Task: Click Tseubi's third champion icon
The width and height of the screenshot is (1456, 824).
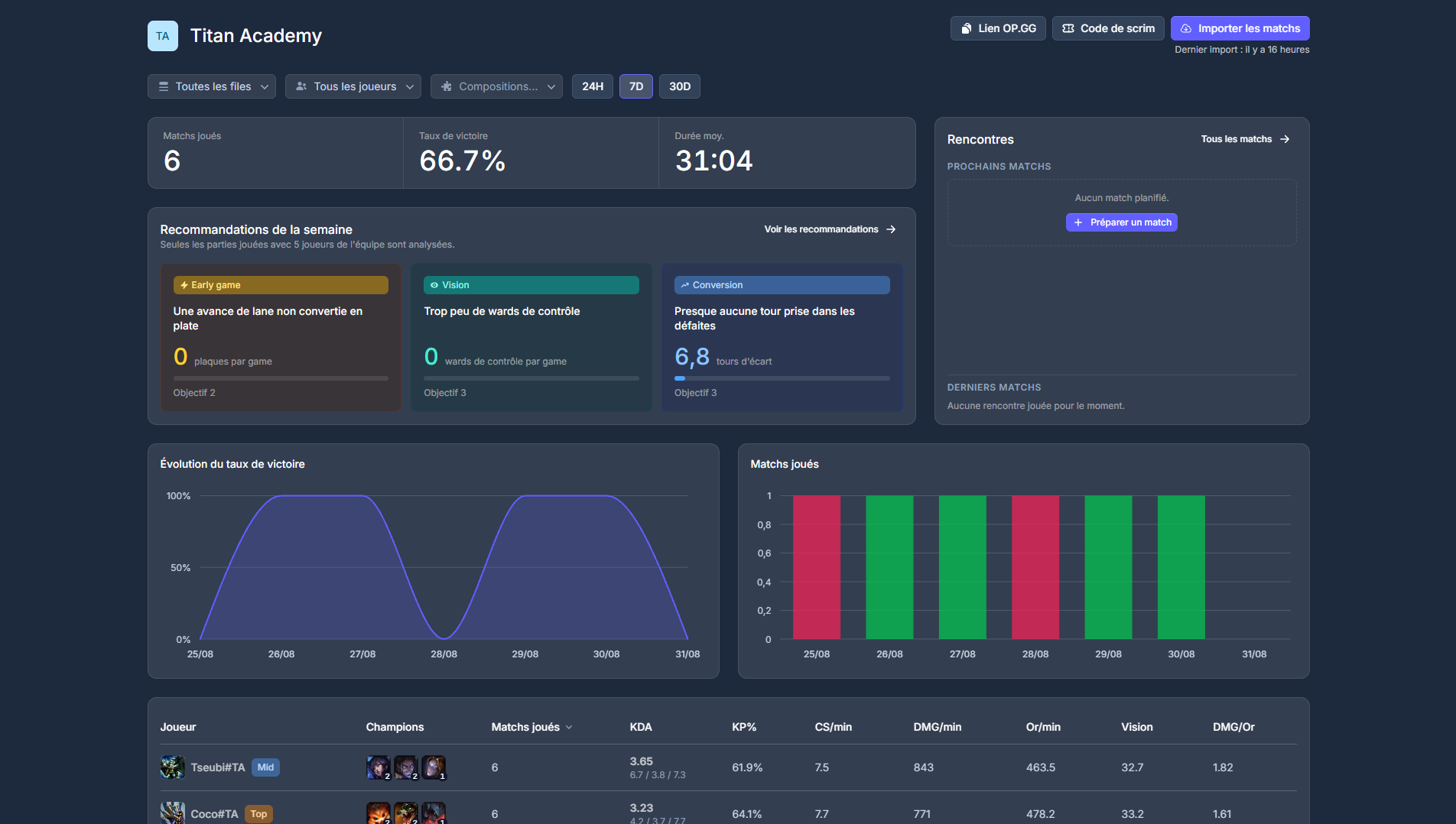Action: 434,767
